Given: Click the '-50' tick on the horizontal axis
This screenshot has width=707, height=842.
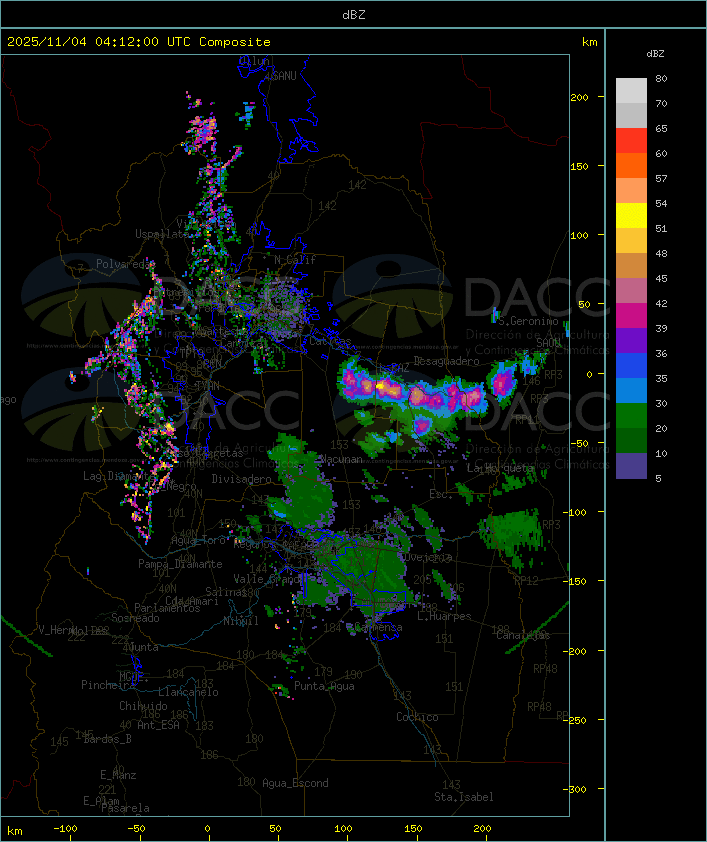Looking at the screenshot, I should pyautogui.click(x=136, y=829).
